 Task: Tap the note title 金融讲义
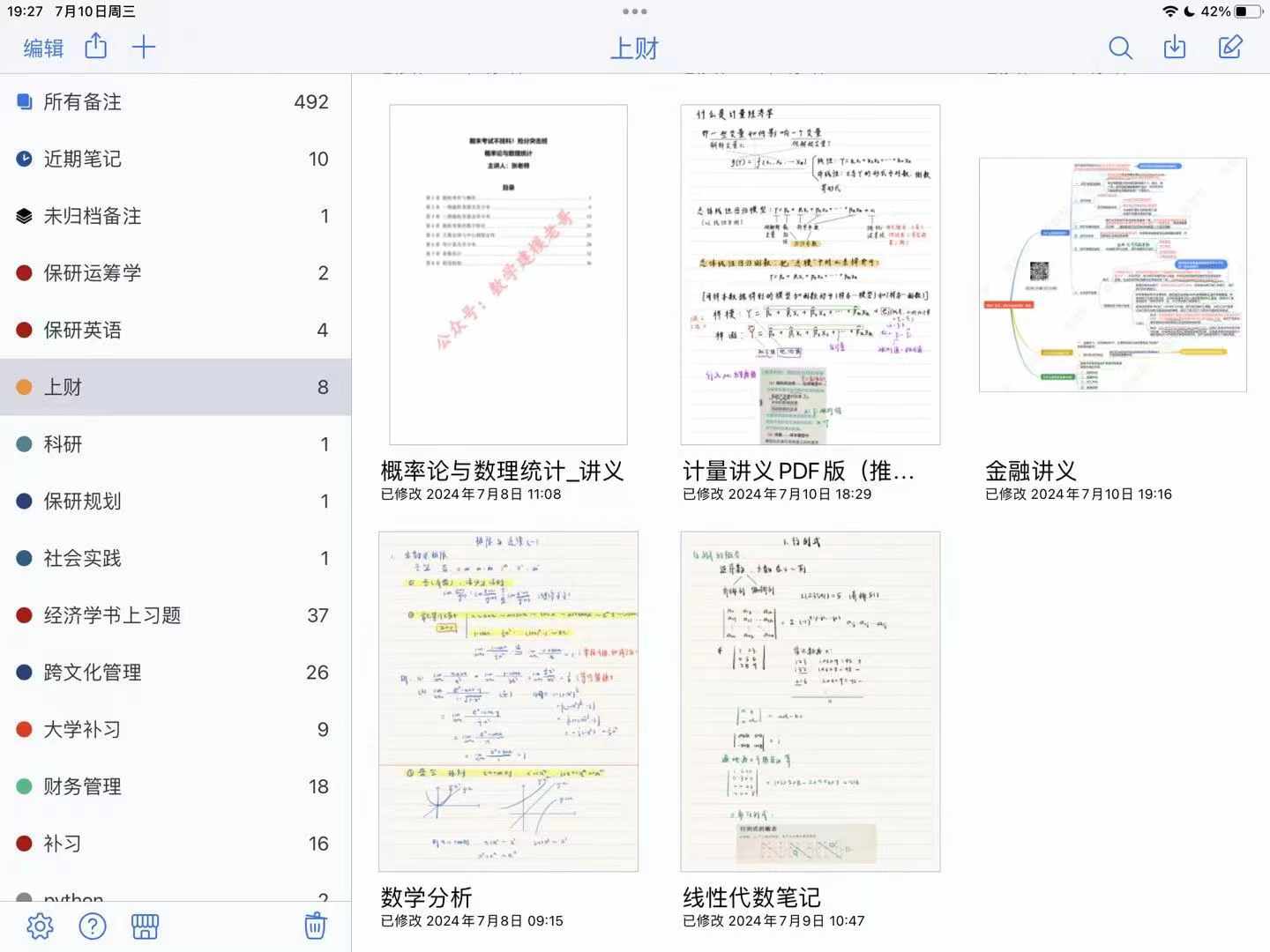click(1030, 471)
